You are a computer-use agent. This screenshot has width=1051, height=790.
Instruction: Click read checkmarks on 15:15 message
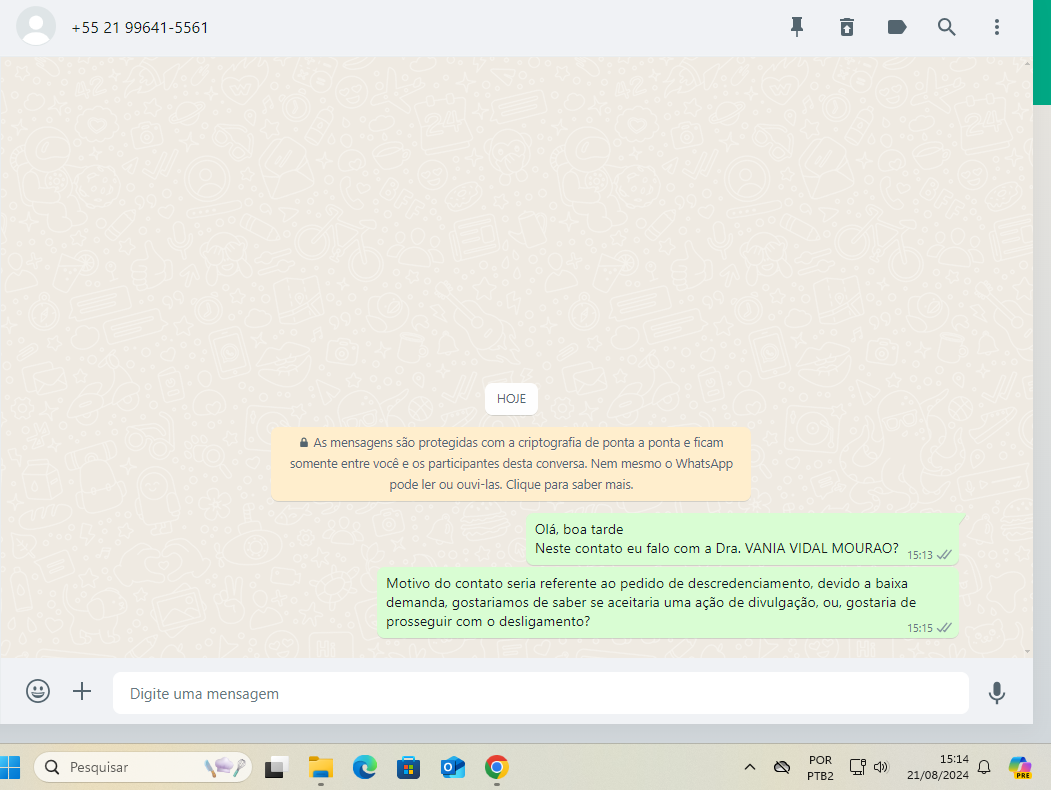[x=944, y=628]
